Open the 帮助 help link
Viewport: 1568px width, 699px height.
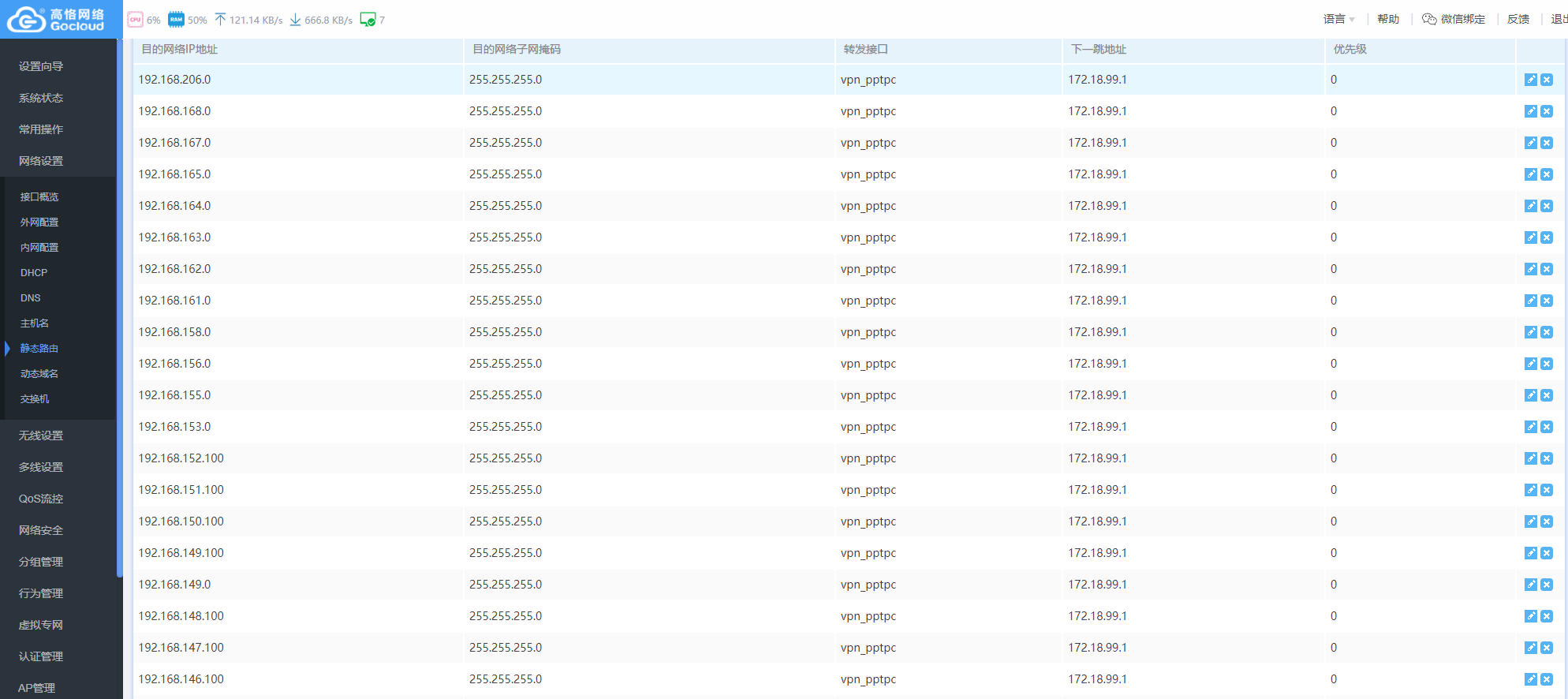point(1387,19)
